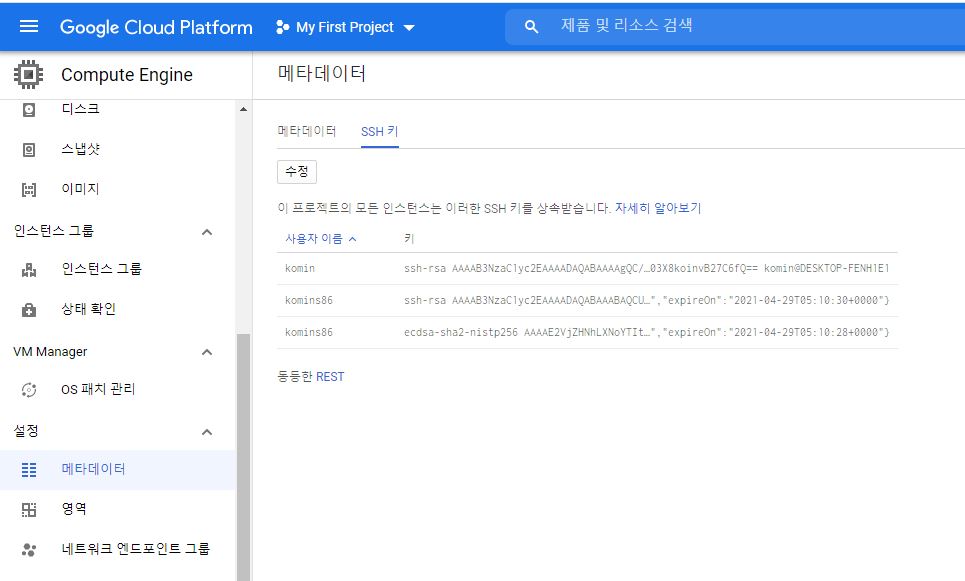The image size is (965, 581).
Task: Click the 인스턴스 그룹 item icon
Action: pyautogui.click(x=29, y=270)
